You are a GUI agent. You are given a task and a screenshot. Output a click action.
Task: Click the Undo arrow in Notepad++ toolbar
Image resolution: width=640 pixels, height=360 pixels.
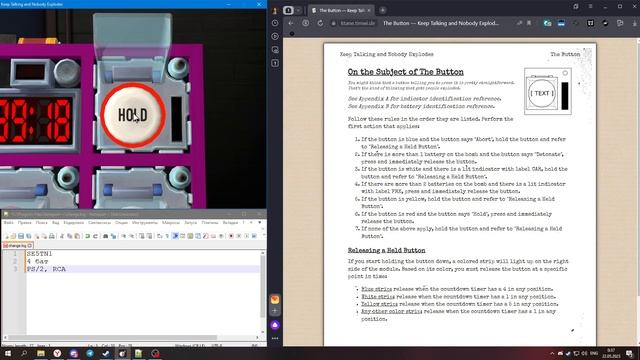click(87, 236)
